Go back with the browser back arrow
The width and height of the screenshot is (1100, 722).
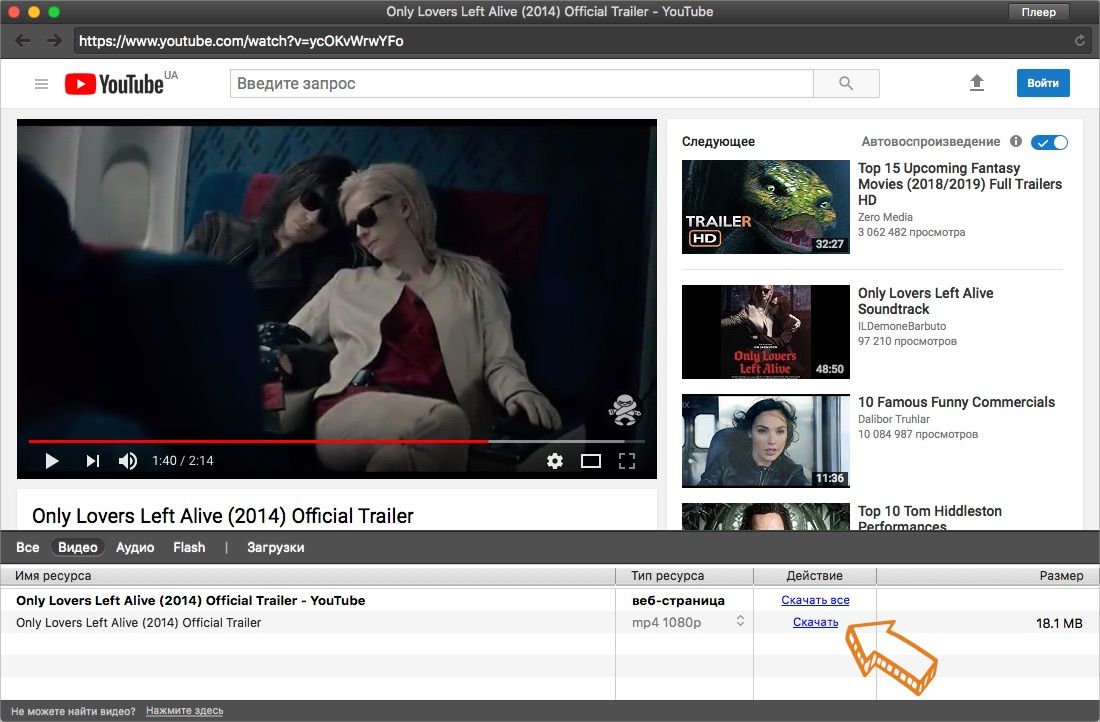click(22, 41)
